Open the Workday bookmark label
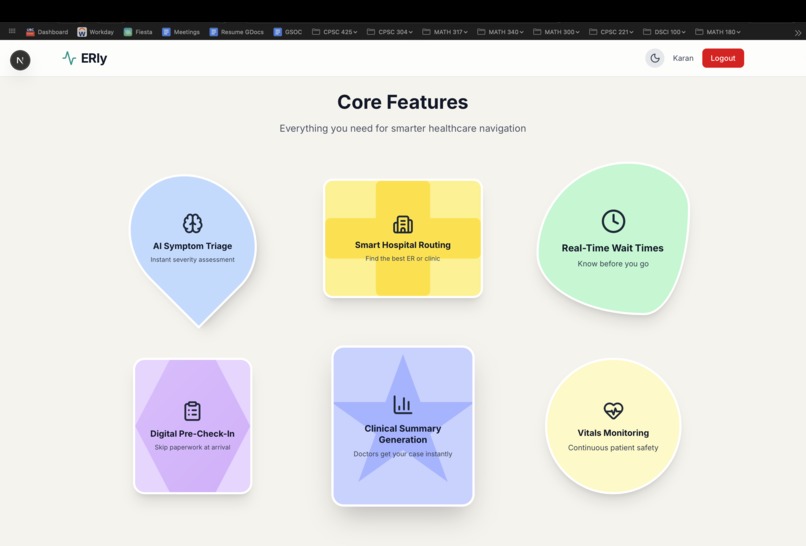Viewport: 806px width, 546px height. 101,32
